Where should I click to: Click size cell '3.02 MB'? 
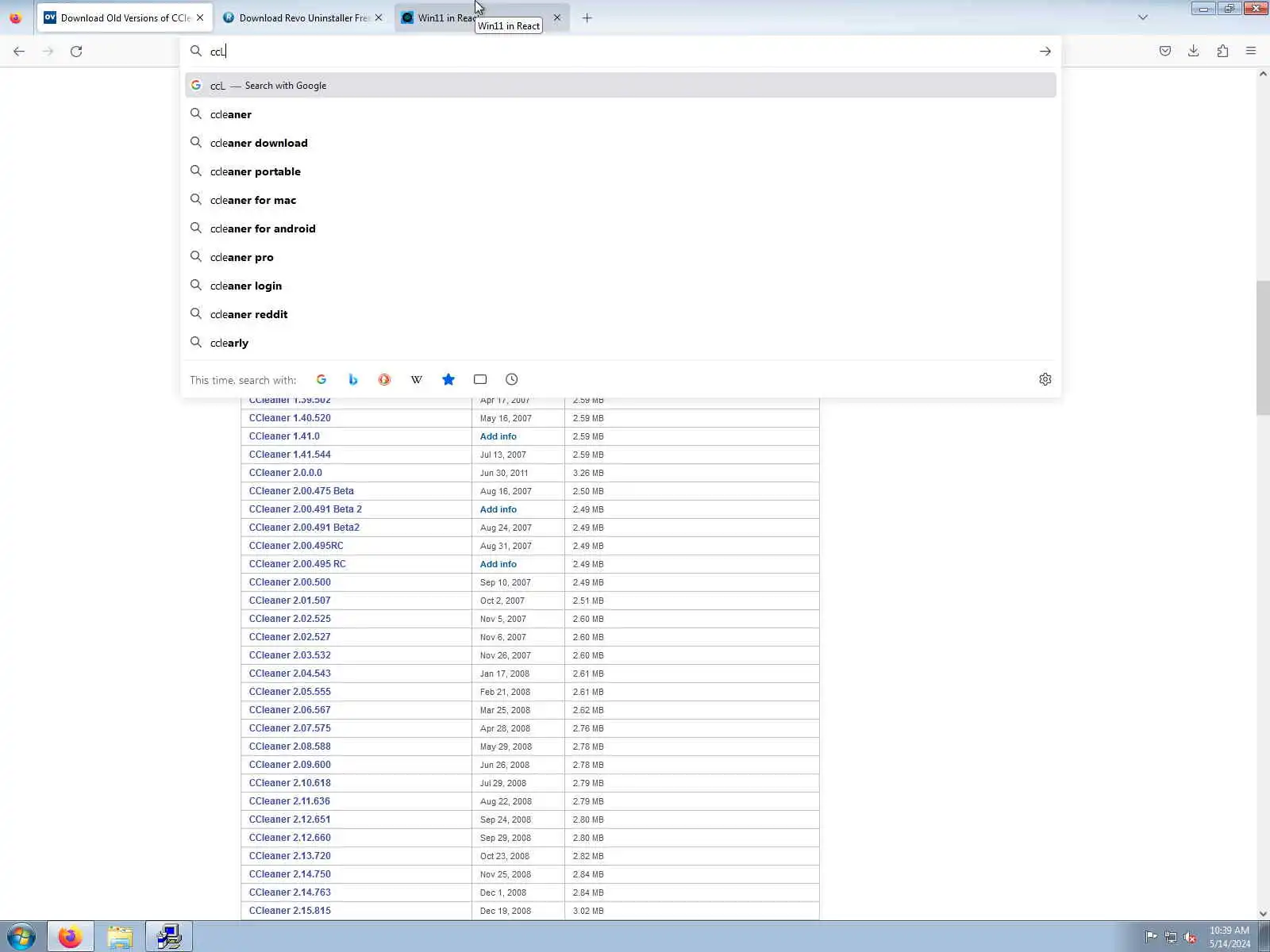[588, 911]
